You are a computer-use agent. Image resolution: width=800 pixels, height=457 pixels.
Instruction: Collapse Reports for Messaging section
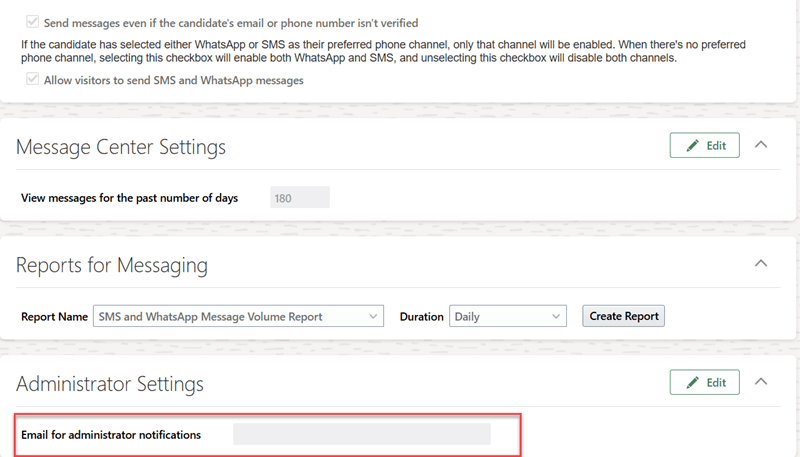[761, 263]
